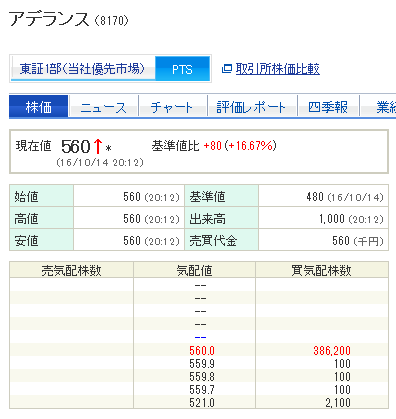Click quote price 559.8
Viewport: 396px width, 419px height.
click(x=202, y=376)
